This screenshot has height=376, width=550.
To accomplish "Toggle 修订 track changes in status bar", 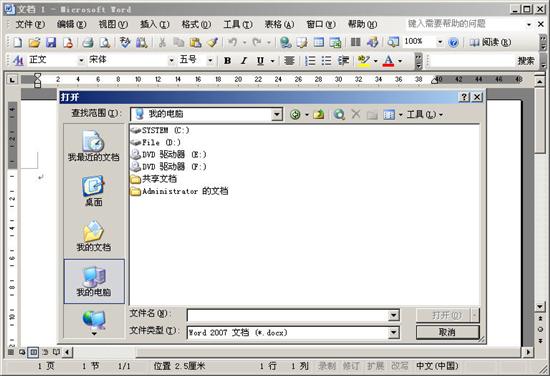I will (351, 366).
